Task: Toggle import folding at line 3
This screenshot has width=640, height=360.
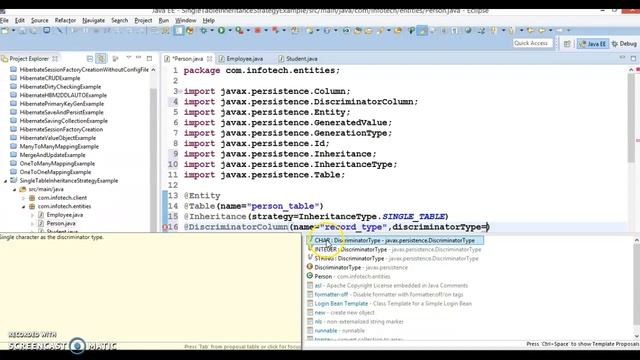Action: pos(180,91)
